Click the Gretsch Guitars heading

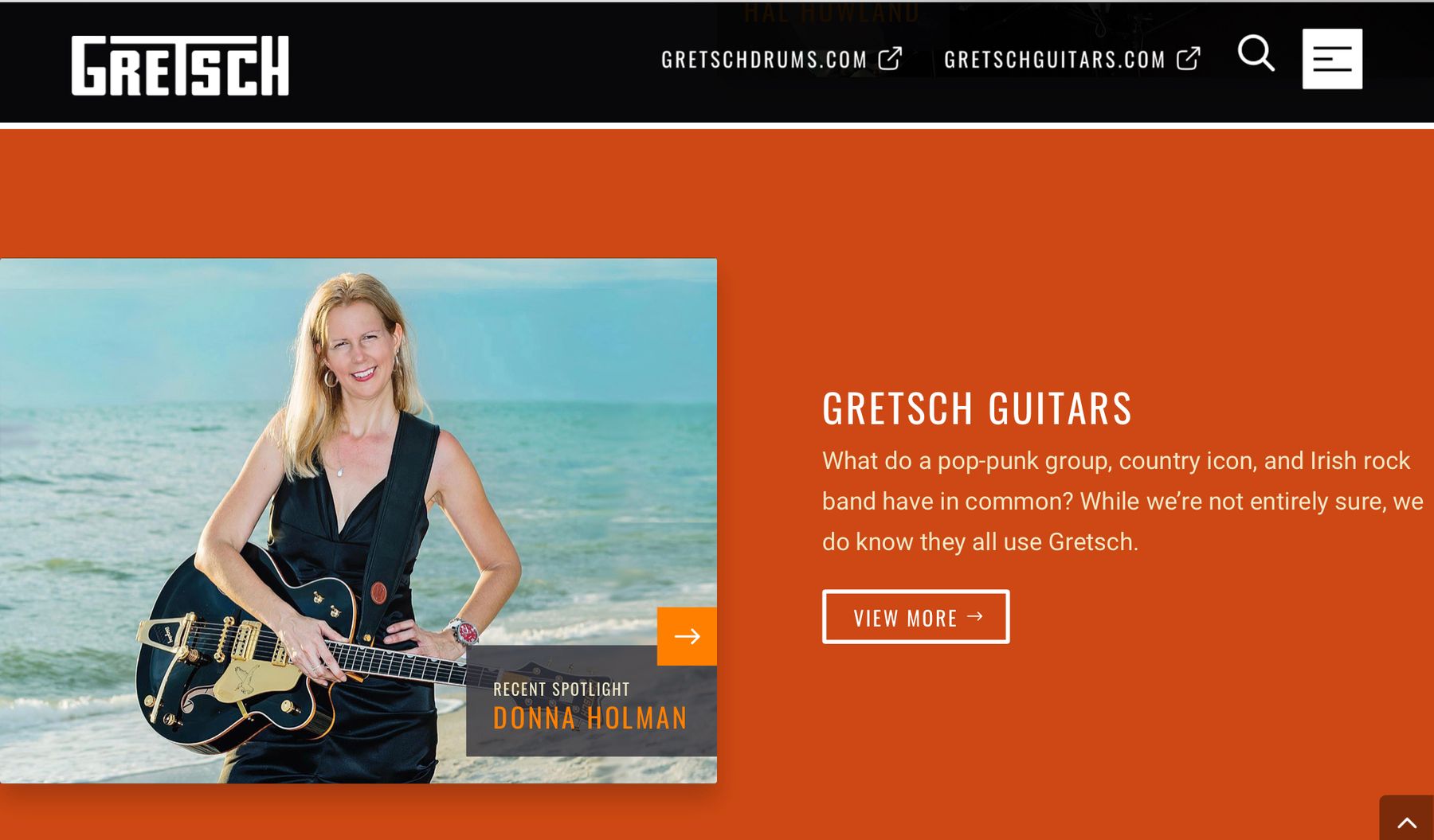[x=977, y=408]
